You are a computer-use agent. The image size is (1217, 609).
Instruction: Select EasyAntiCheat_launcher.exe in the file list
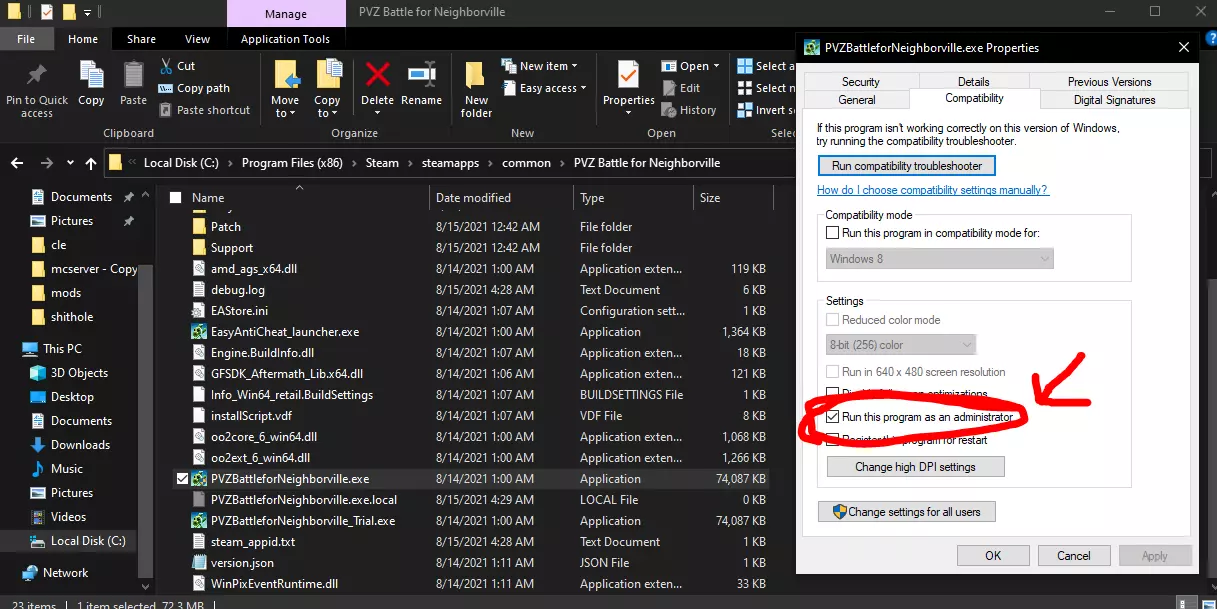pyautogui.click(x=284, y=332)
